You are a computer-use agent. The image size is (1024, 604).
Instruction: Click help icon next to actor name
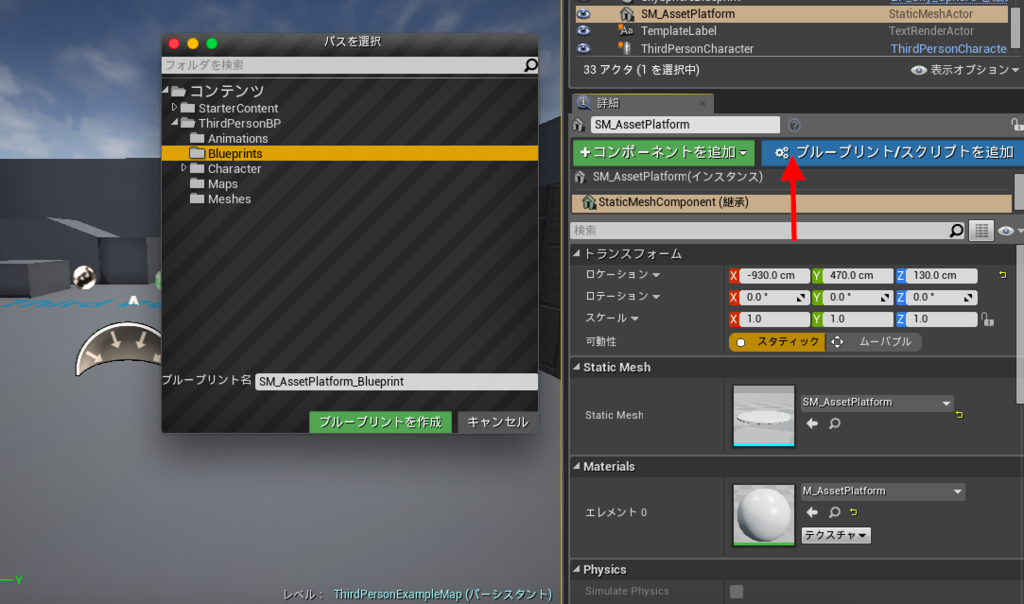(x=794, y=125)
